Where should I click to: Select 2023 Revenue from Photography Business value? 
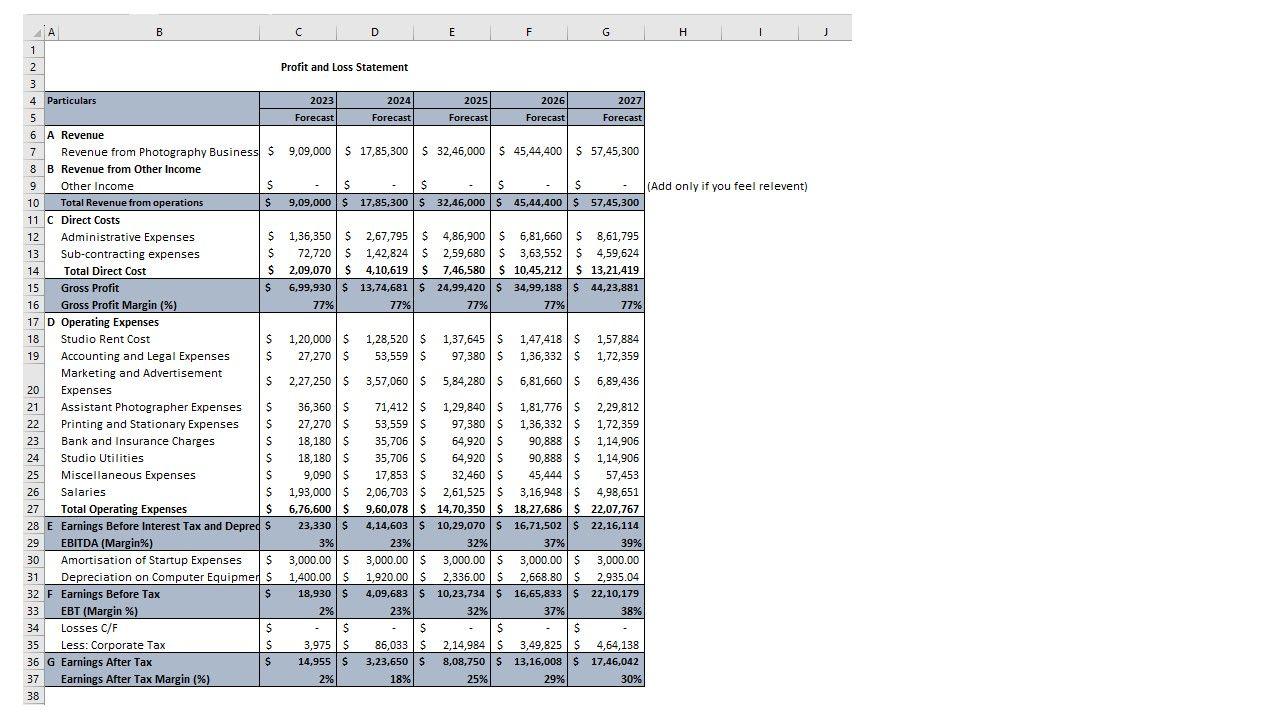click(x=298, y=152)
